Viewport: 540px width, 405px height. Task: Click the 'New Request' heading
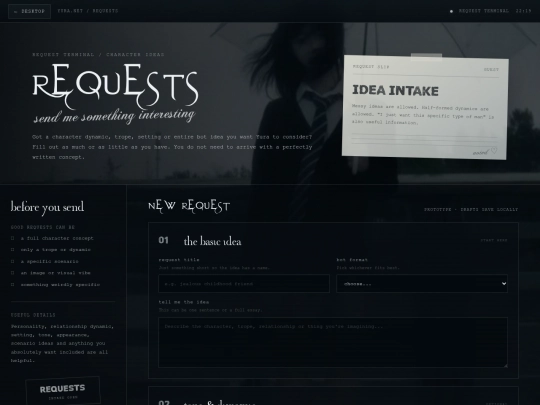[x=189, y=206]
